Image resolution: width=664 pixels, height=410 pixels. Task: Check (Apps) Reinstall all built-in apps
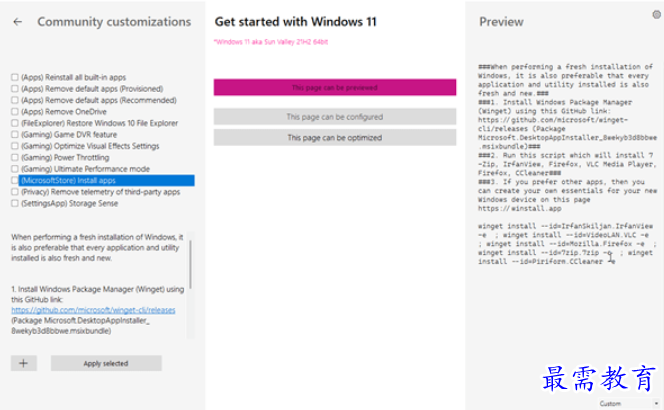tap(15, 77)
